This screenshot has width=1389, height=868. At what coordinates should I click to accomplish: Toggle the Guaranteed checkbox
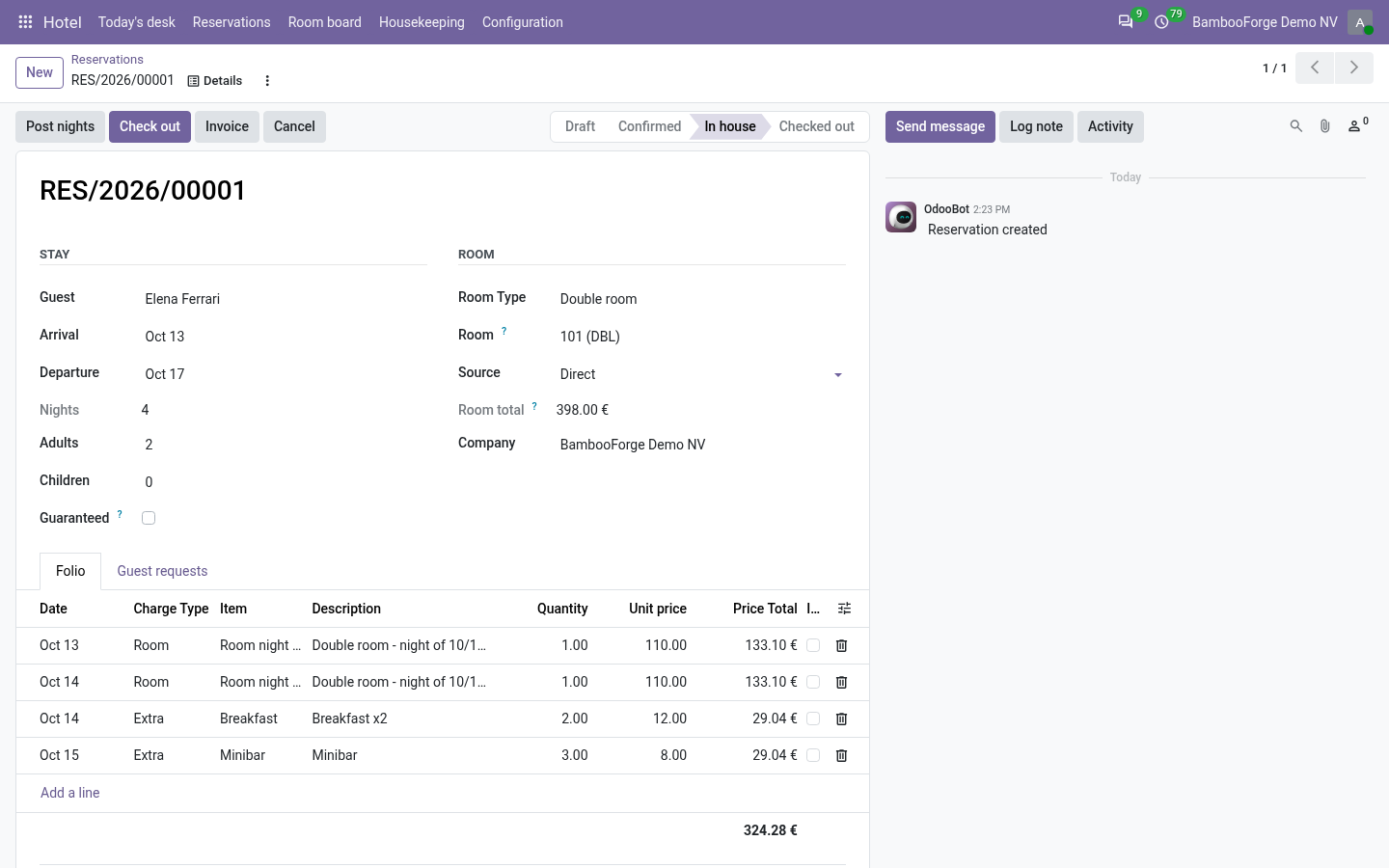[x=149, y=518]
